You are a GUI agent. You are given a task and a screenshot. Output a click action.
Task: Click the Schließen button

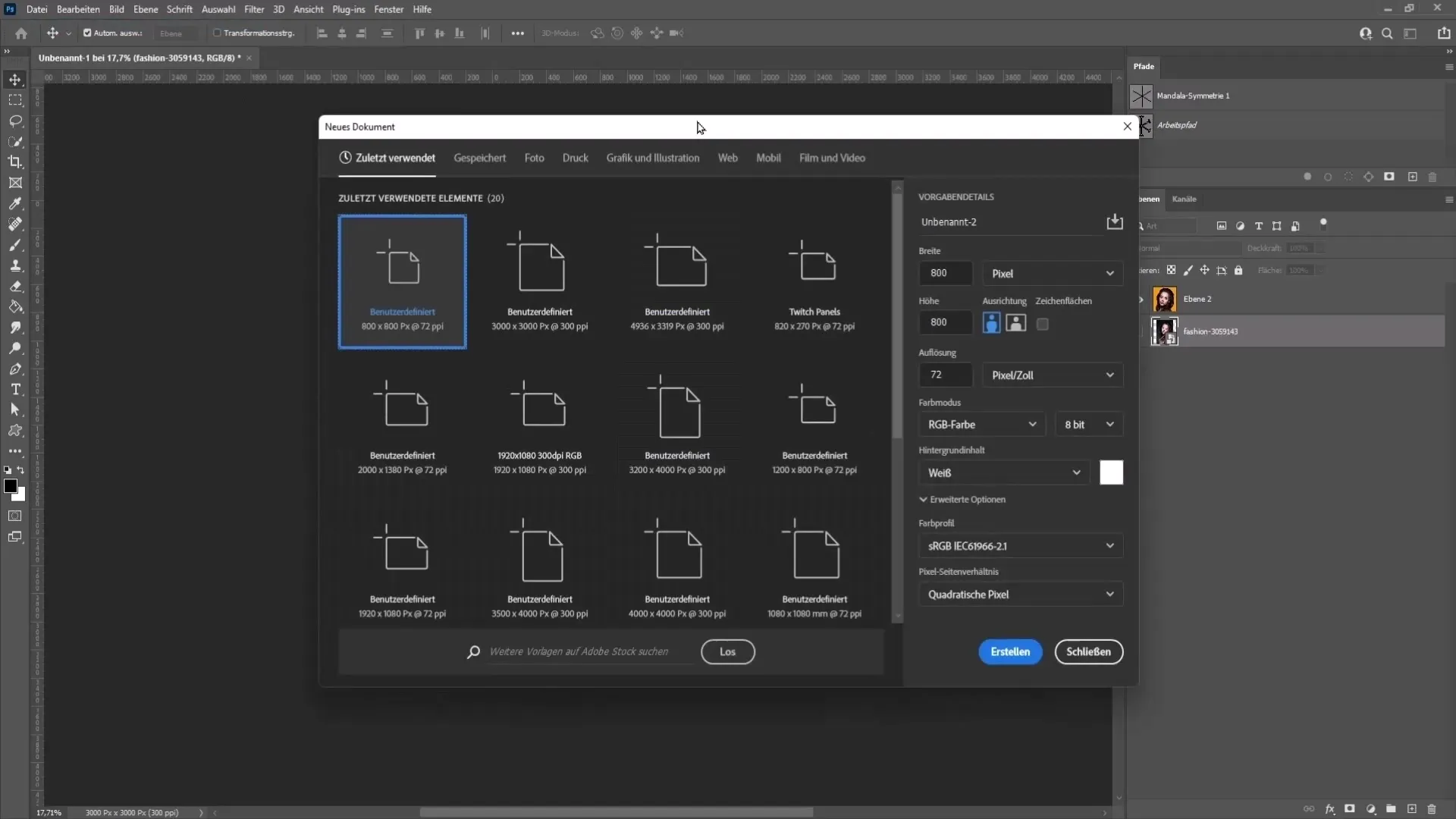point(1088,652)
